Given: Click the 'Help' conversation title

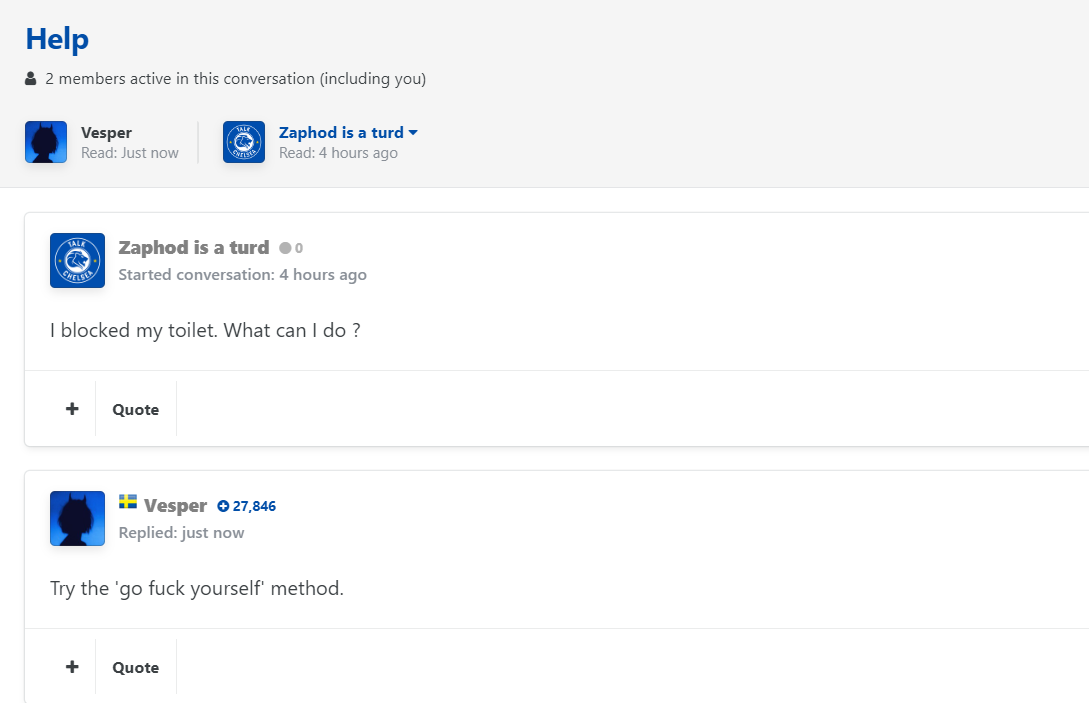Looking at the screenshot, I should (57, 39).
